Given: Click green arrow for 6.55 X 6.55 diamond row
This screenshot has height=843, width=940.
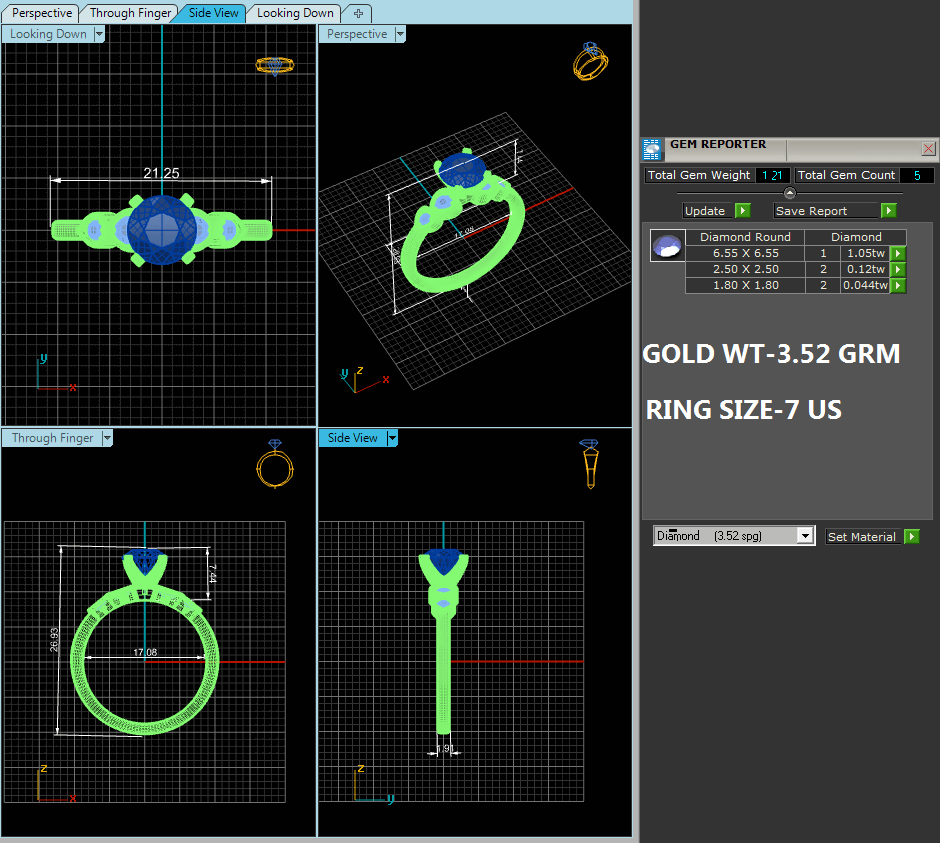Looking at the screenshot, I should 897,254.
